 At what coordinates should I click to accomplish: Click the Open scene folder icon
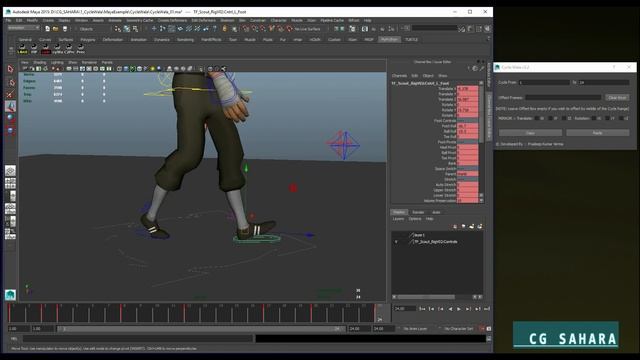(56, 29)
